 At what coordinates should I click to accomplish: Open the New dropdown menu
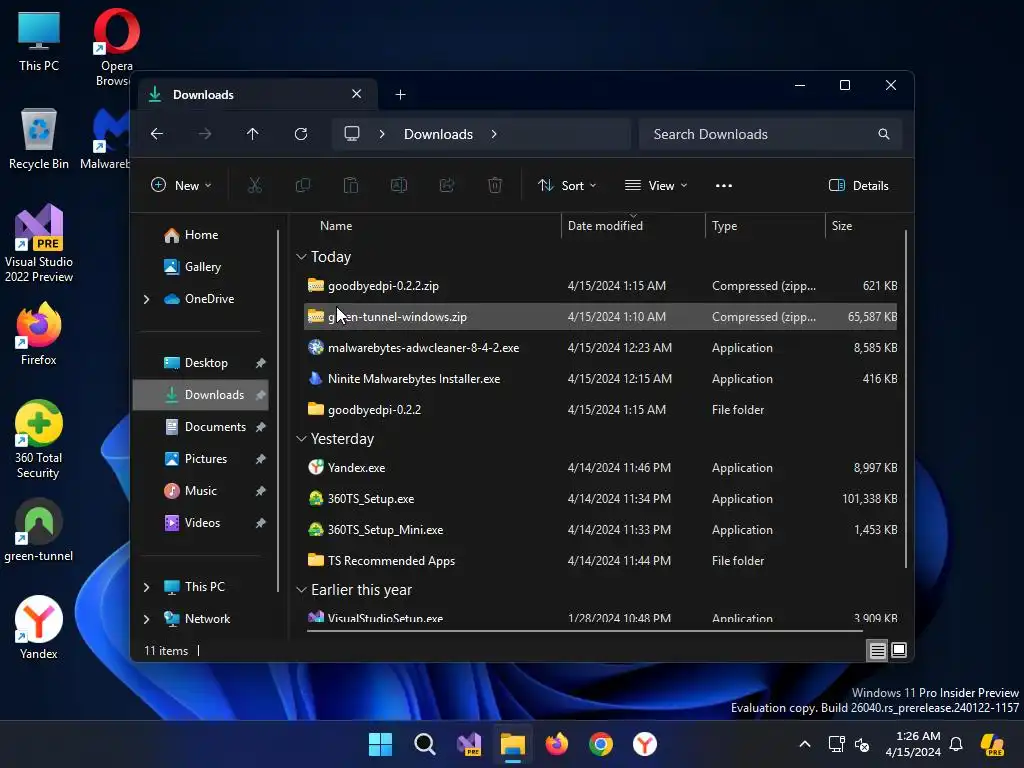coord(181,185)
